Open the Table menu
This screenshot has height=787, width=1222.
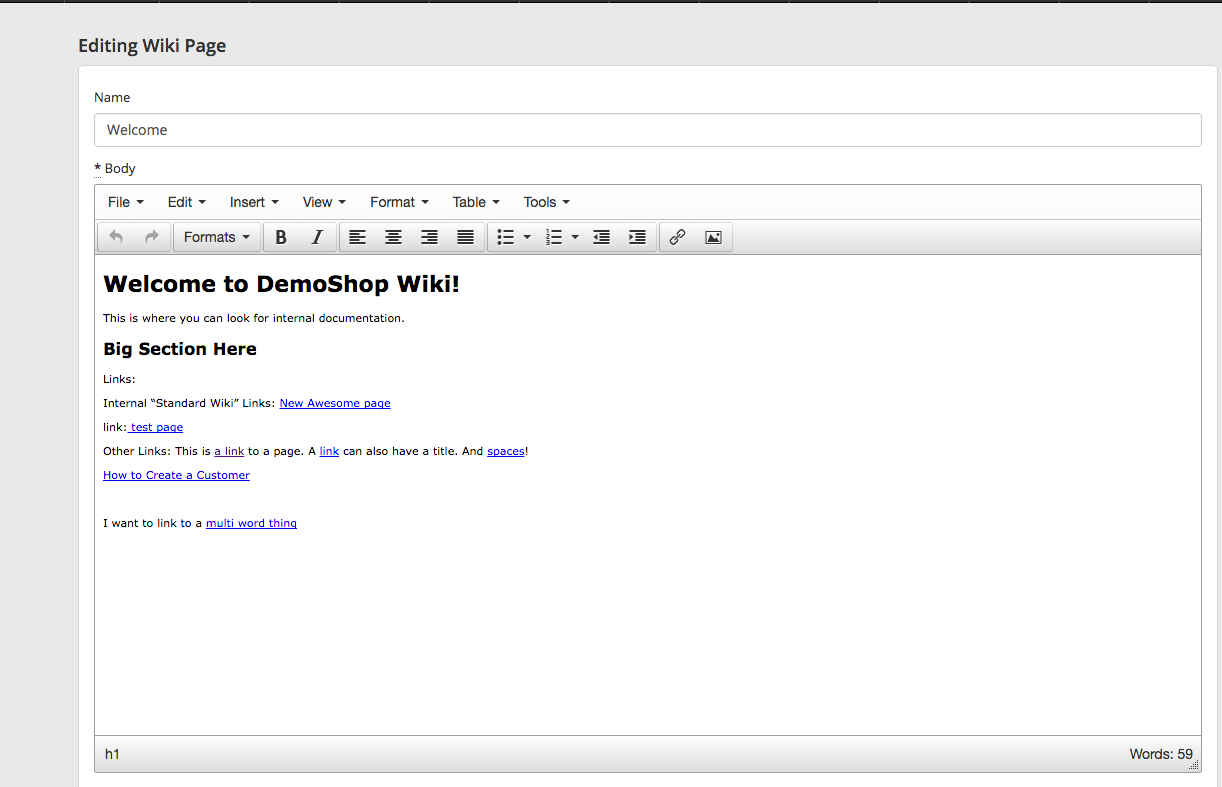click(476, 202)
